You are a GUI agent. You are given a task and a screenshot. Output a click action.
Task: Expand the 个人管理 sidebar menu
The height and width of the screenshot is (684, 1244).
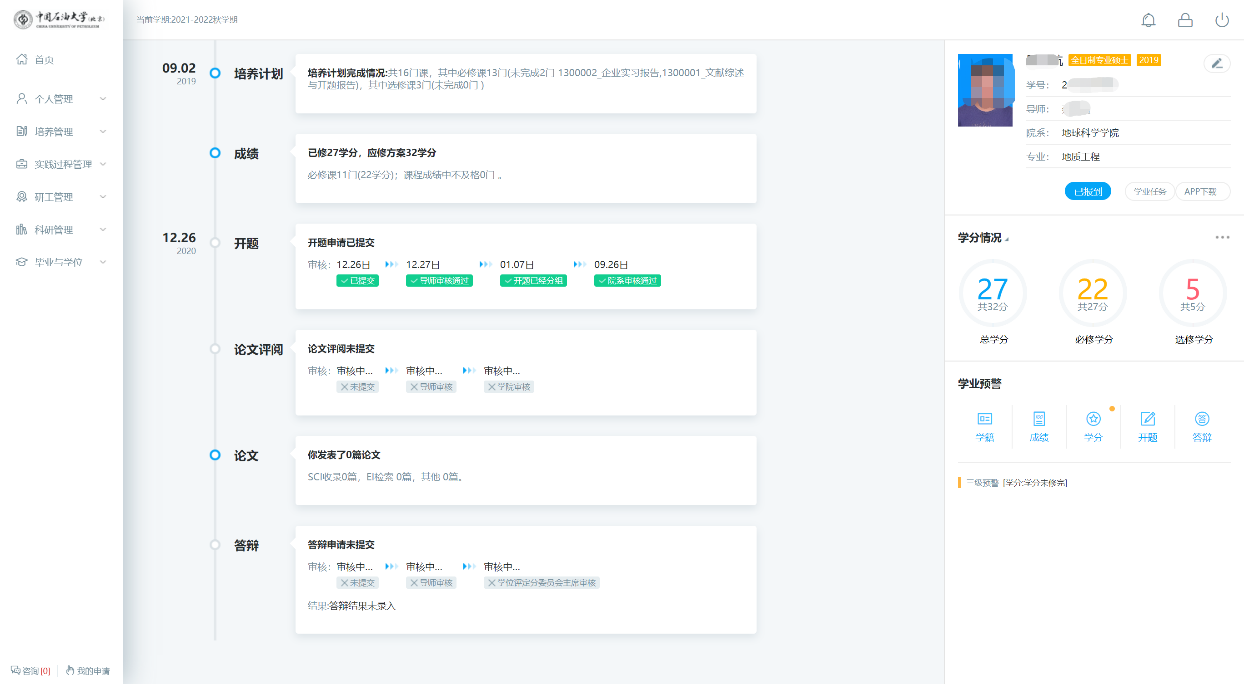point(60,99)
